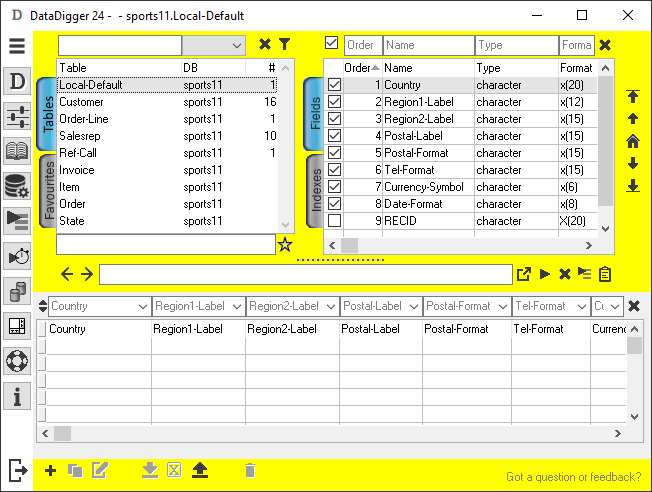This screenshot has height=492, width=652.
Task: Click the filter funnel icon above tables
Action: 284,44
